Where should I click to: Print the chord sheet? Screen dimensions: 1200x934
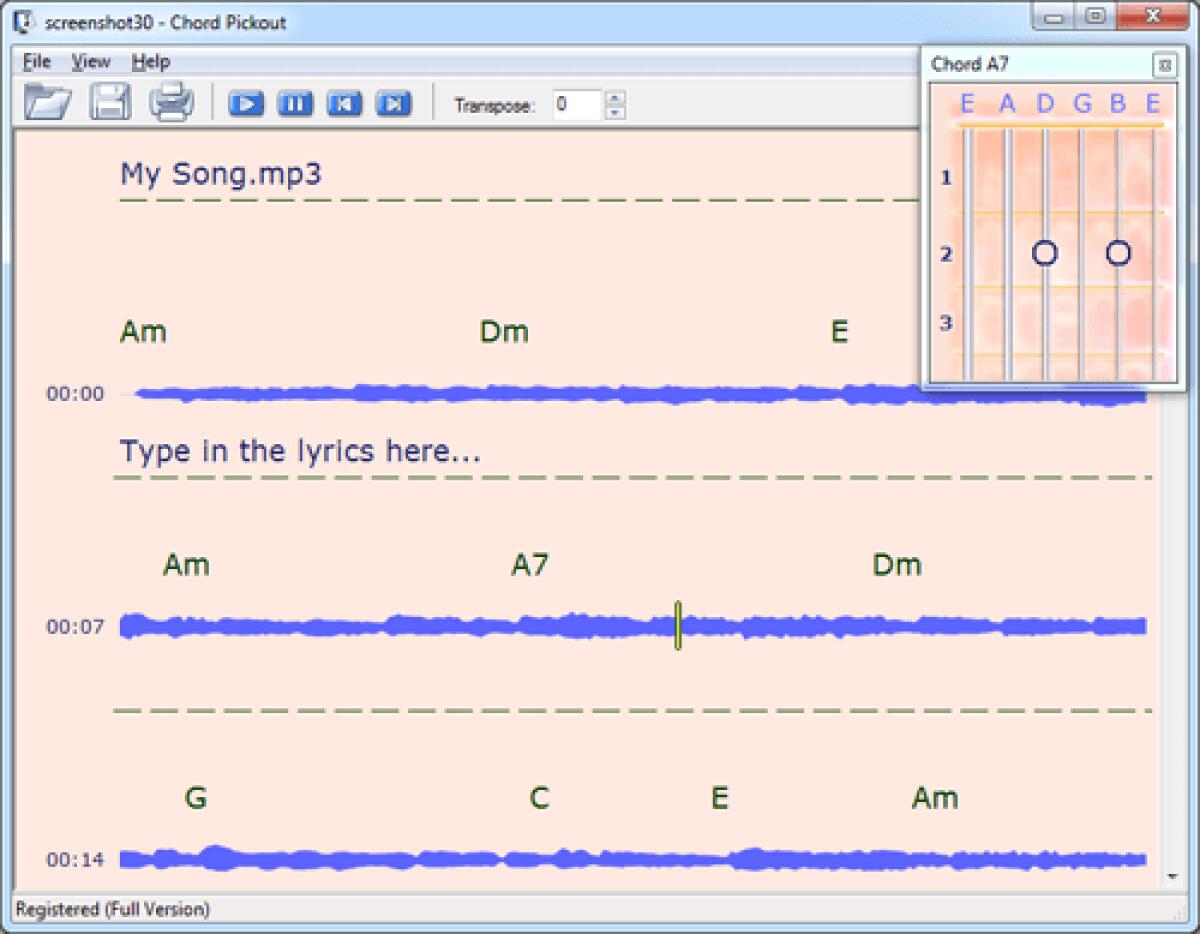pyautogui.click(x=172, y=103)
